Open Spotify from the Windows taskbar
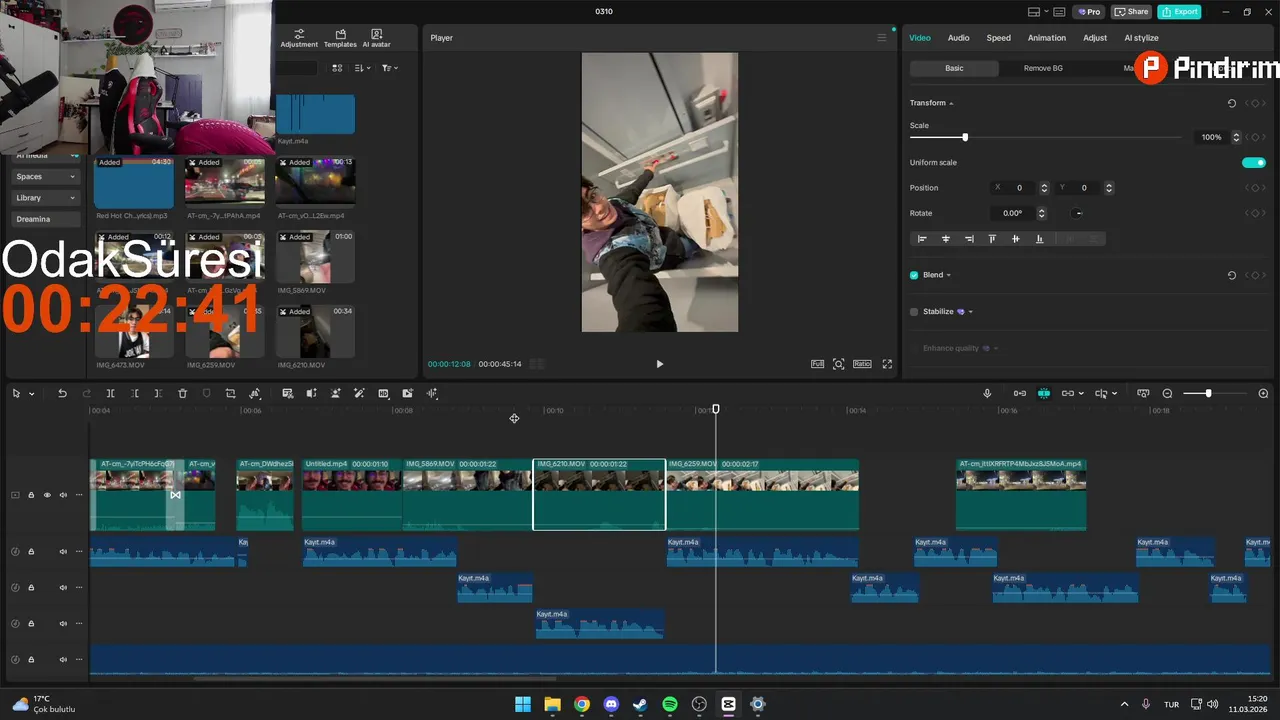1280x720 pixels. pyautogui.click(x=670, y=705)
